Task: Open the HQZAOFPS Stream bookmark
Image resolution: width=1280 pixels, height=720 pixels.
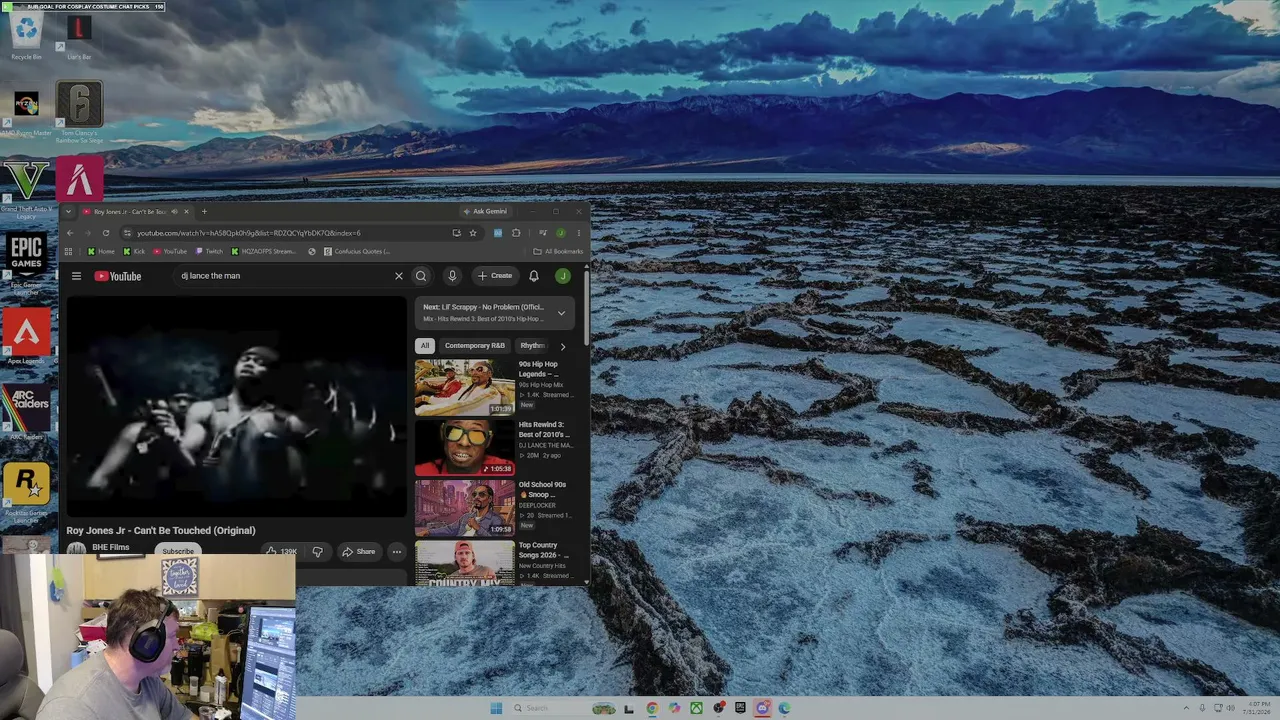Action: 264,252
